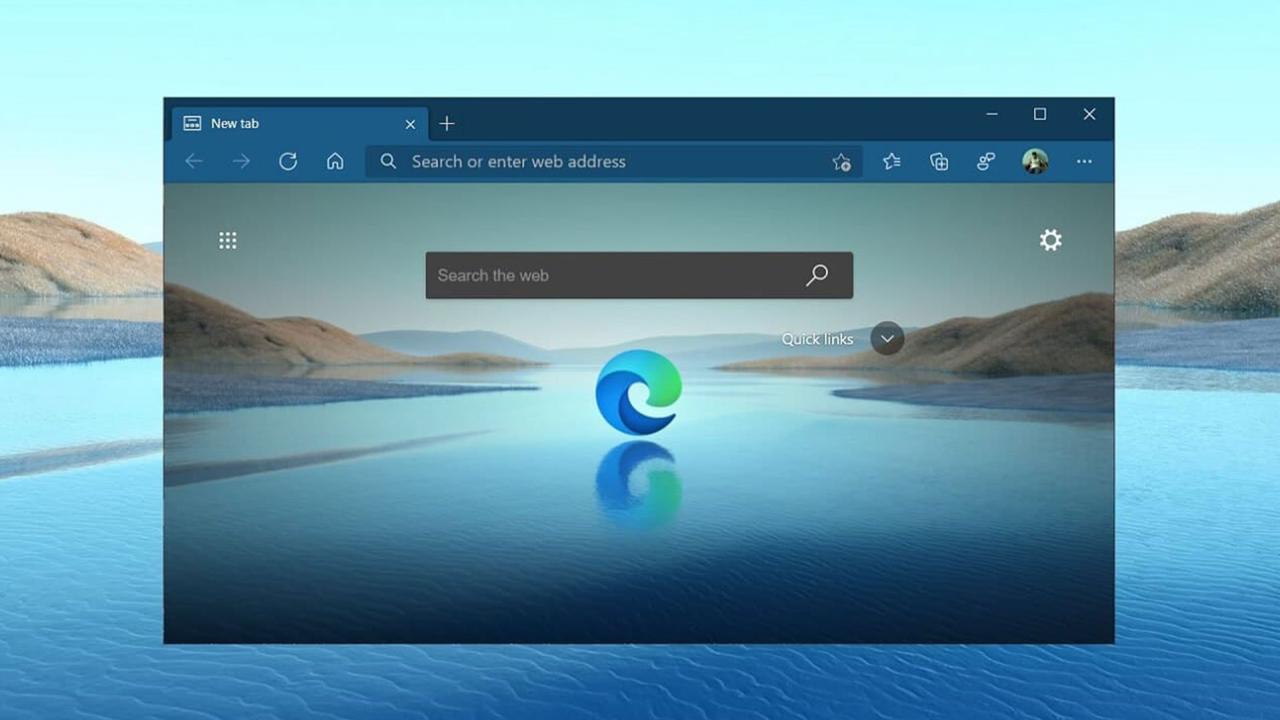Click the Quick links label
The image size is (1280, 720).
(817, 339)
